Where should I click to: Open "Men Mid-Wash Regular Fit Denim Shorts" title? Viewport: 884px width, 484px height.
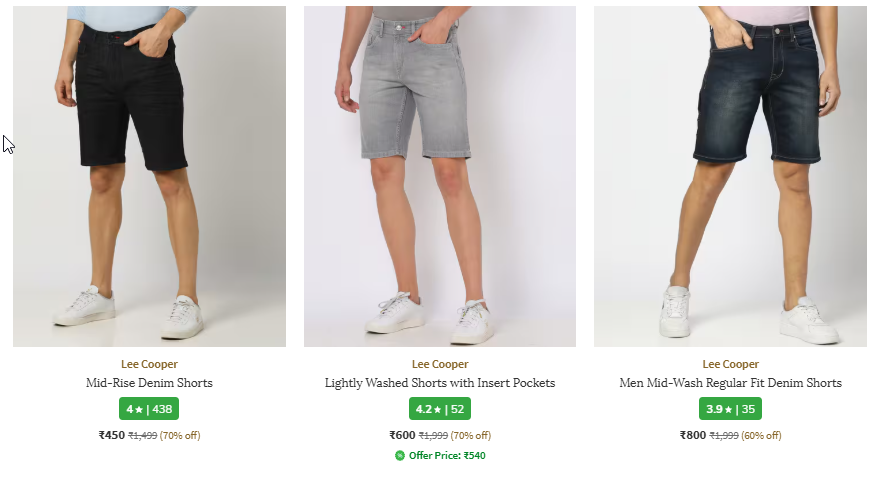730,383
